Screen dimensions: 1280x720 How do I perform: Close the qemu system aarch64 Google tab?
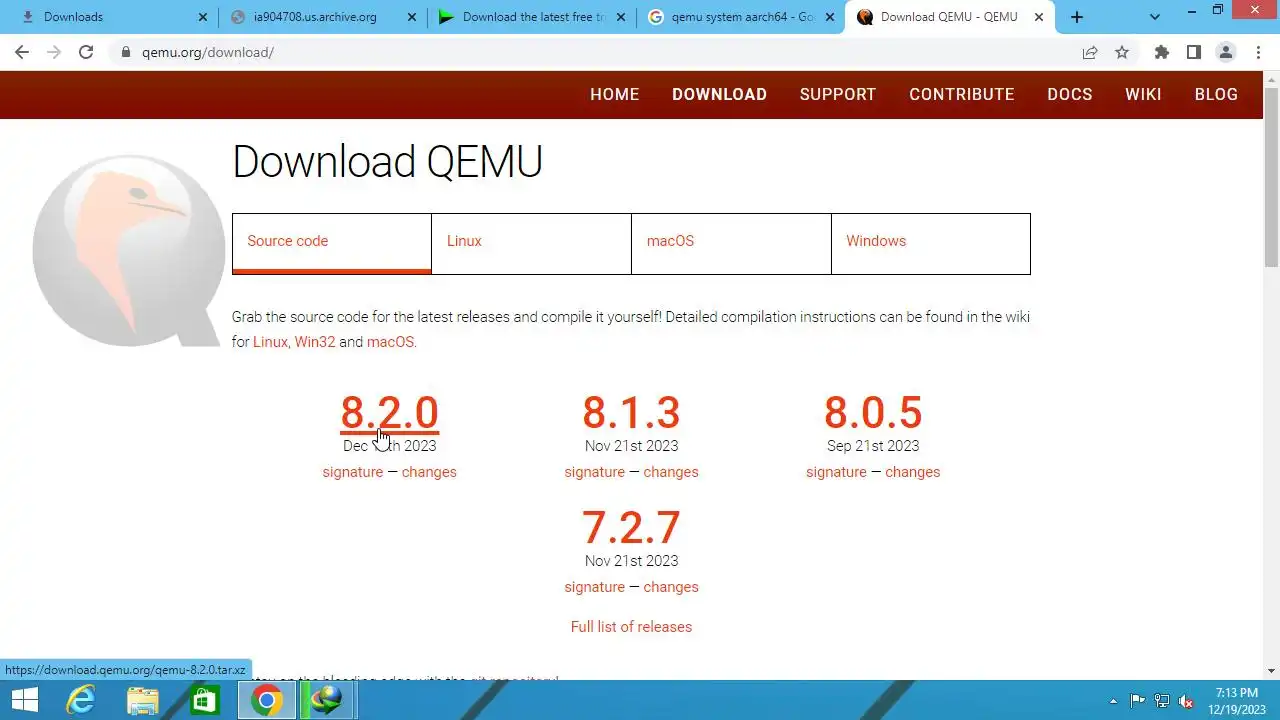(830, 17)
